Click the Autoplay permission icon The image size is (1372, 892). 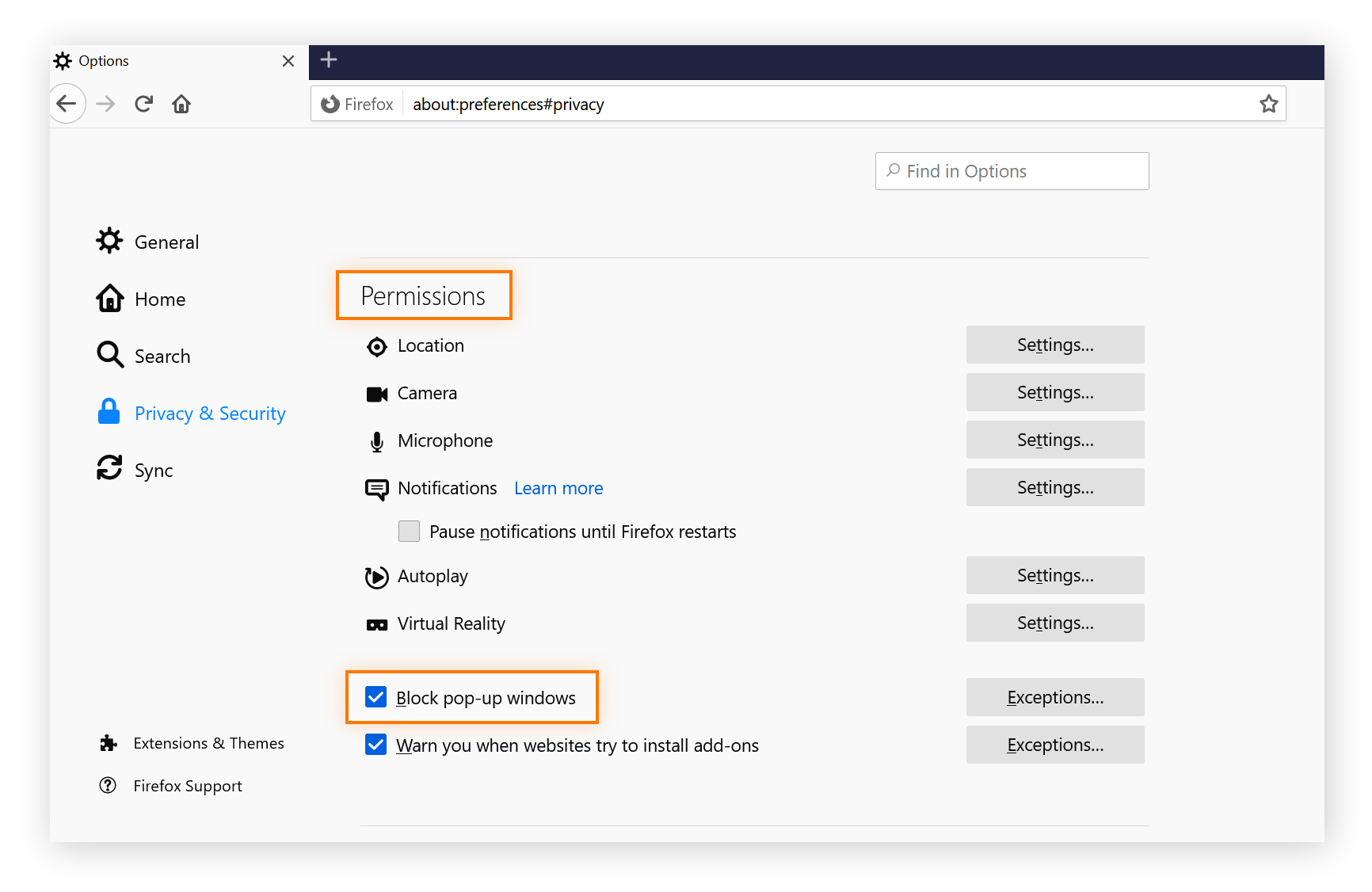tap(377, 578)
